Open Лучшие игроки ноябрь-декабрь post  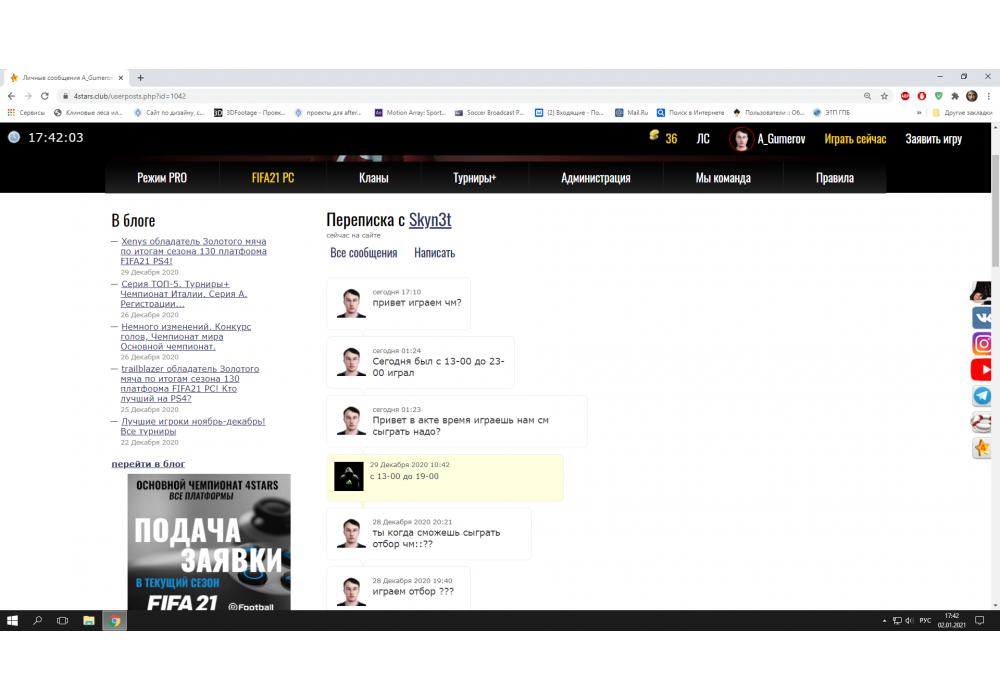tap(193, 426)
